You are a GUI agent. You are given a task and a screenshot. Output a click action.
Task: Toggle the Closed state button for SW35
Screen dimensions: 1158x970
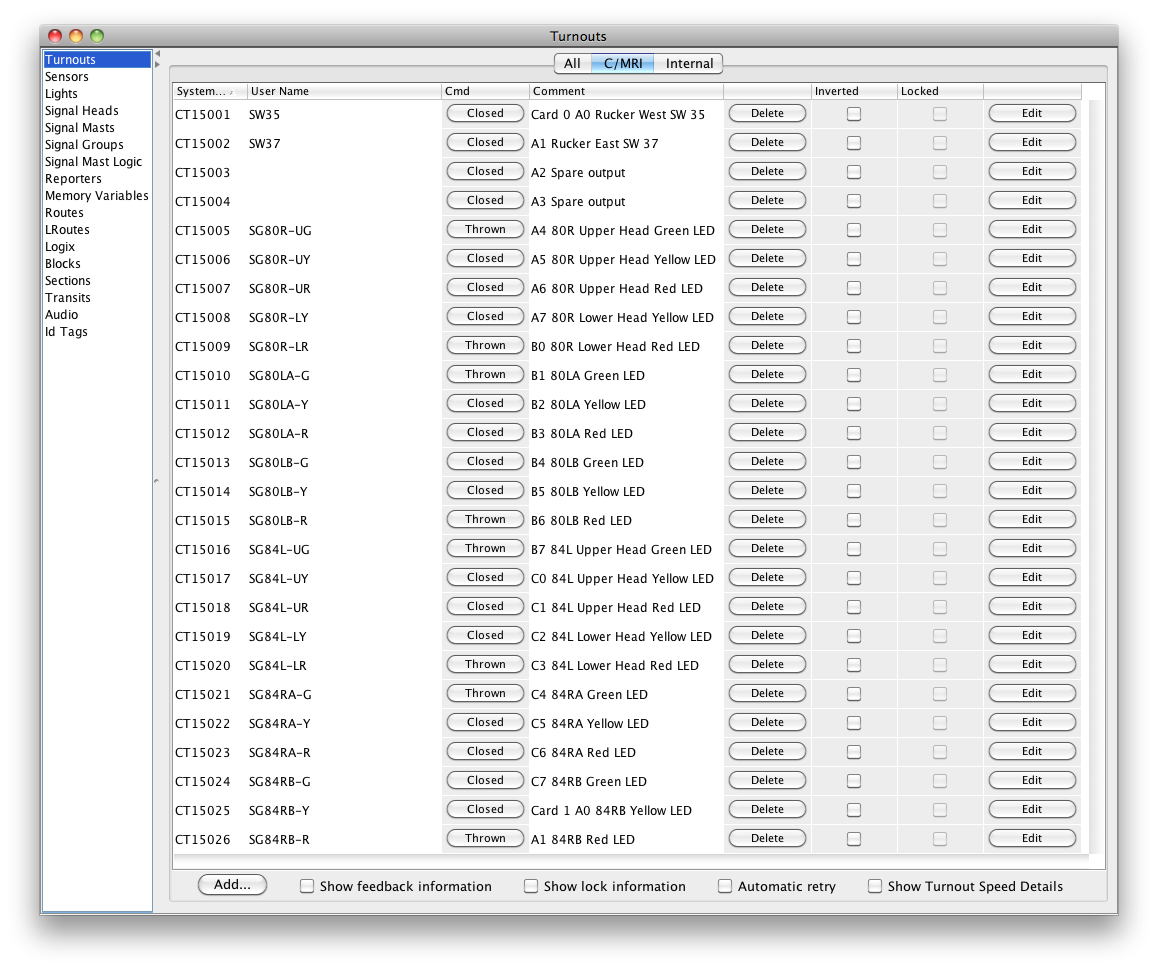(x=485, y=114)
